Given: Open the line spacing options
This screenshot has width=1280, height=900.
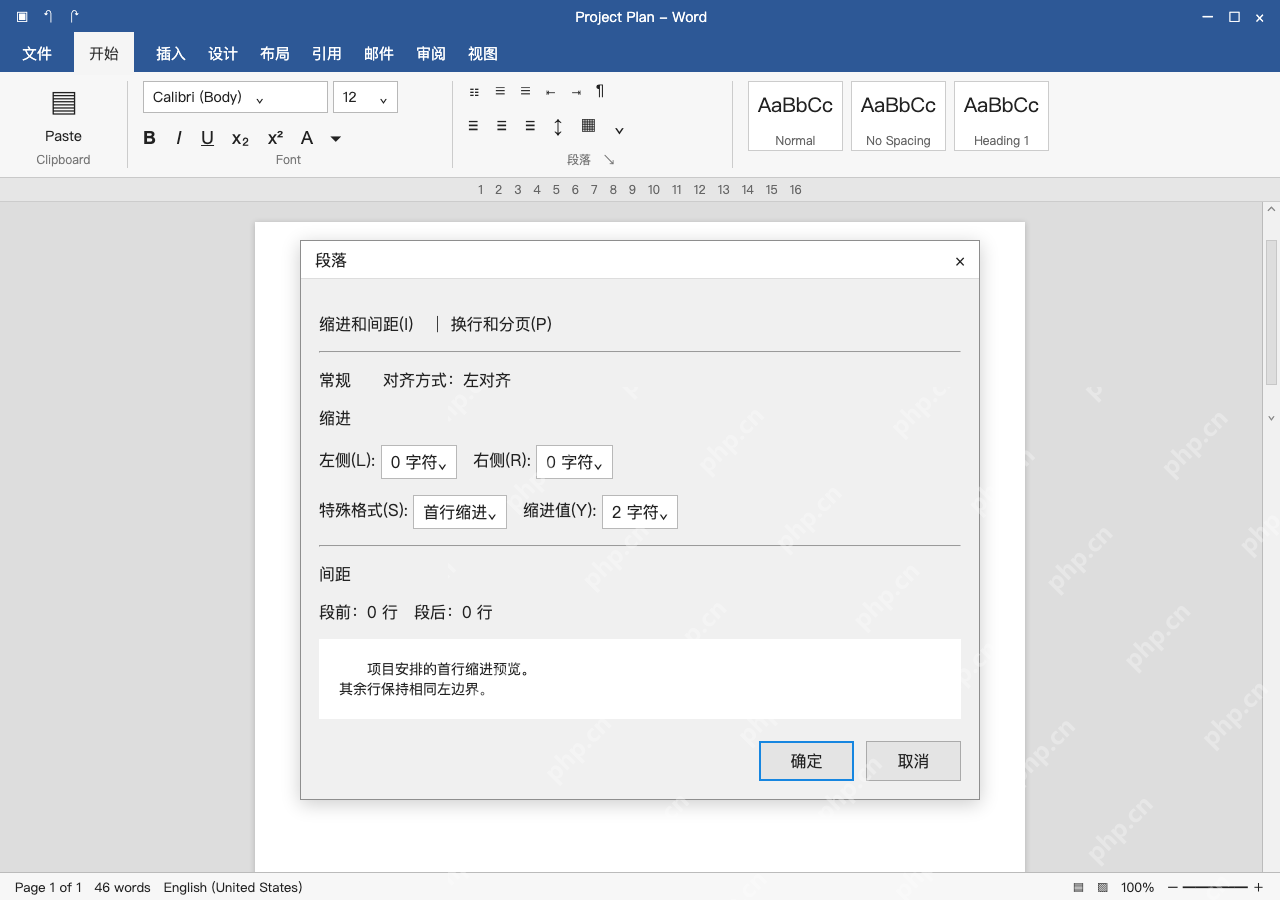Looking at the screenshot, I should [x=558, y=127].
